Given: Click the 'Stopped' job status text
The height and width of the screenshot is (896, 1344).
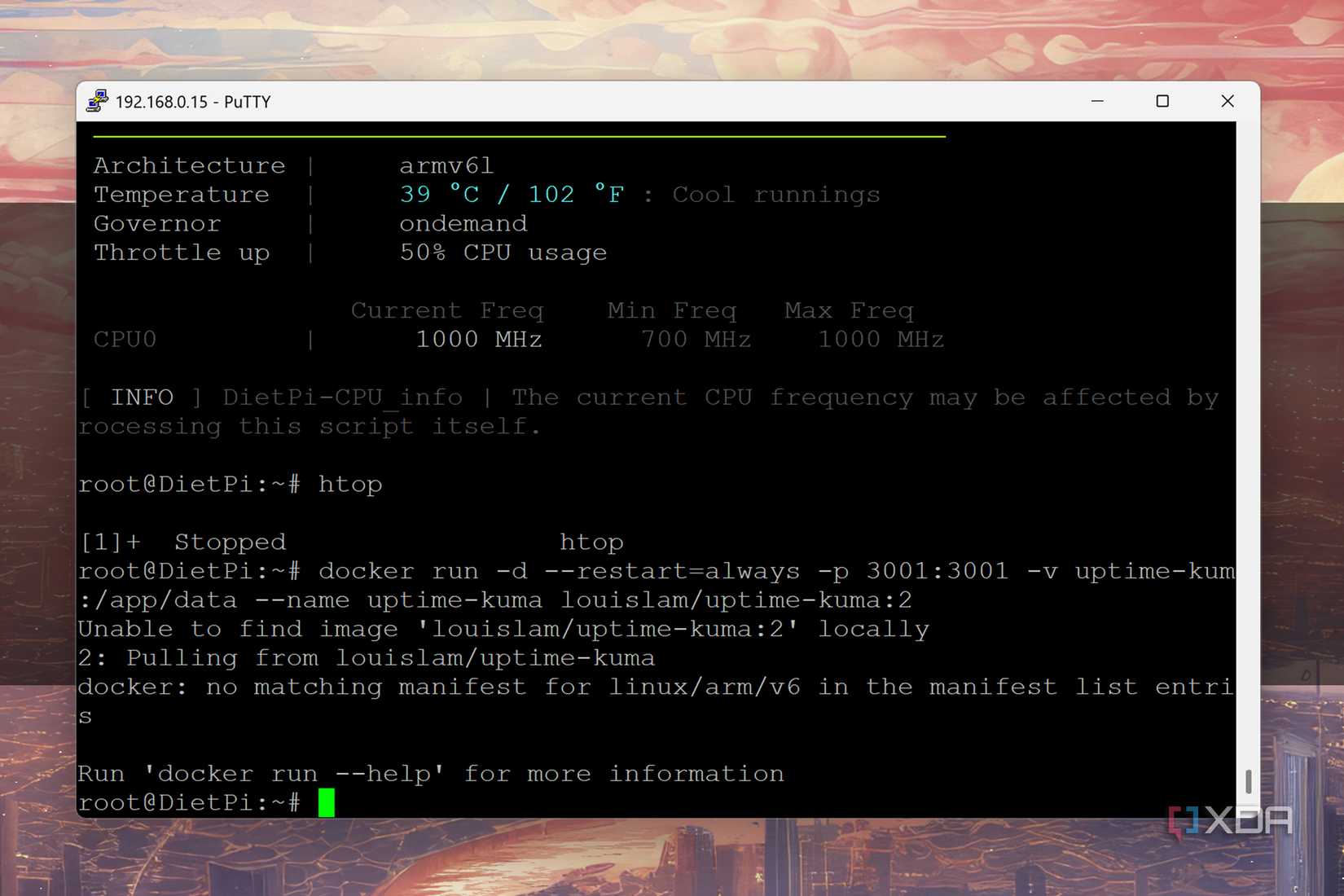Looking at the screenshot, I should tap(230, 542).
